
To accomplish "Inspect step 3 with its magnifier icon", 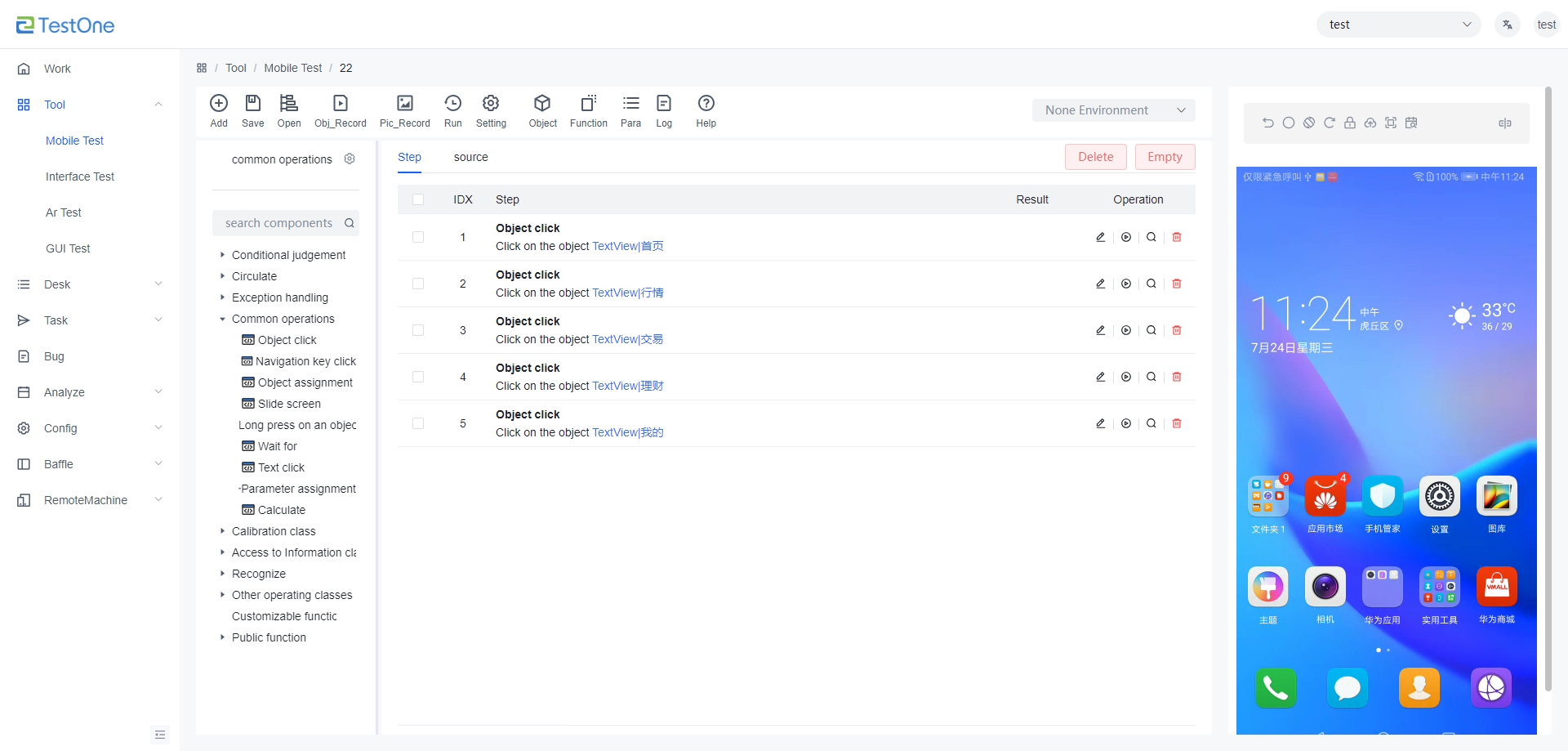I will pos(1151,330).
